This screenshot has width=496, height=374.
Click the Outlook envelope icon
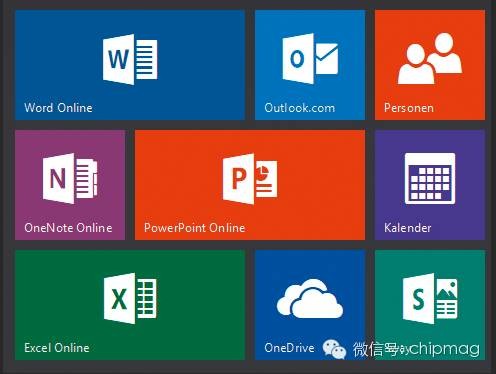point(310,59)
